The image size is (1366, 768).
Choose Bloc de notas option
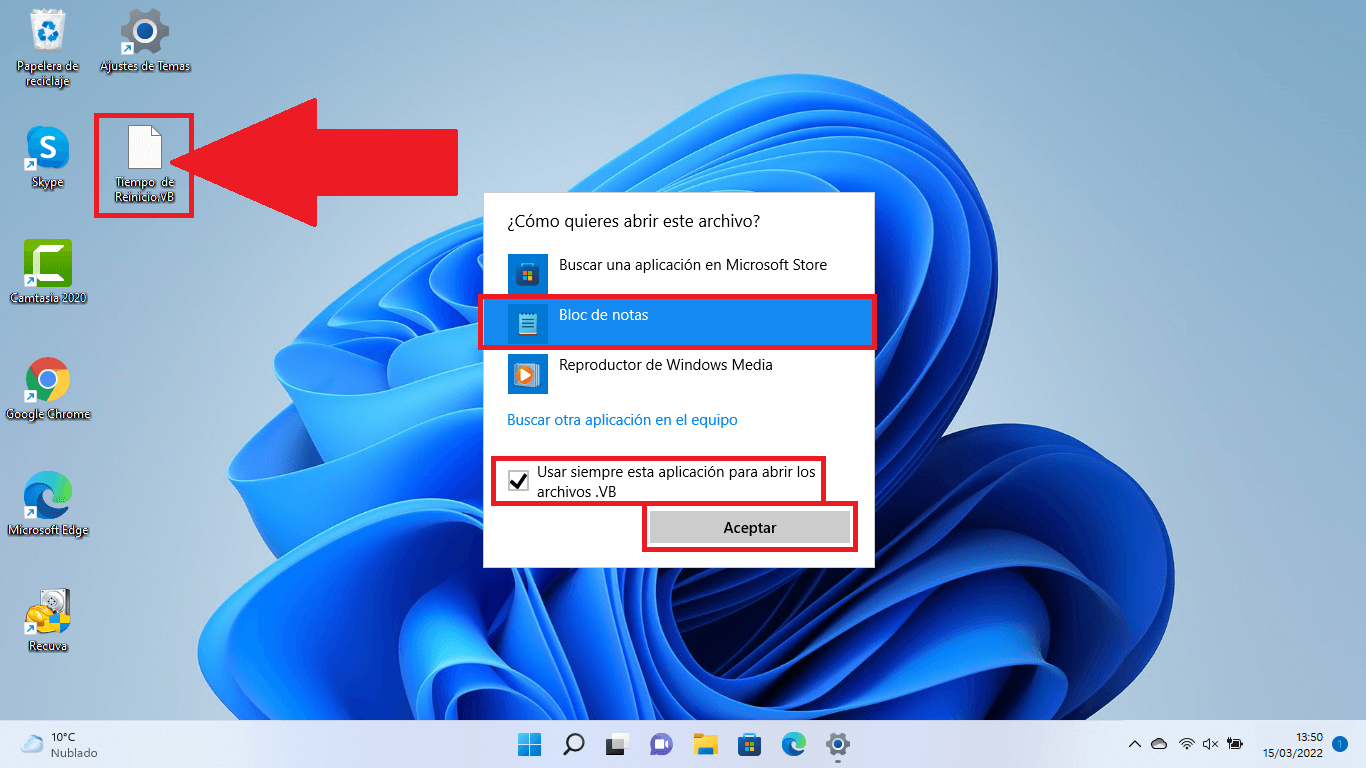tap(679, 323)
